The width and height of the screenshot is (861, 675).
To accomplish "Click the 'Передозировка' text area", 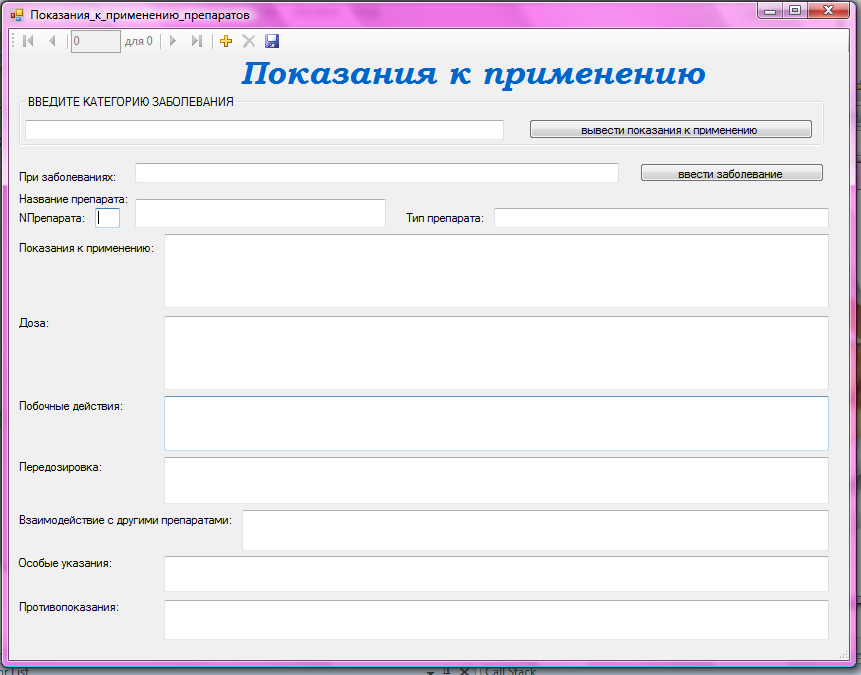I will (496, 480).
